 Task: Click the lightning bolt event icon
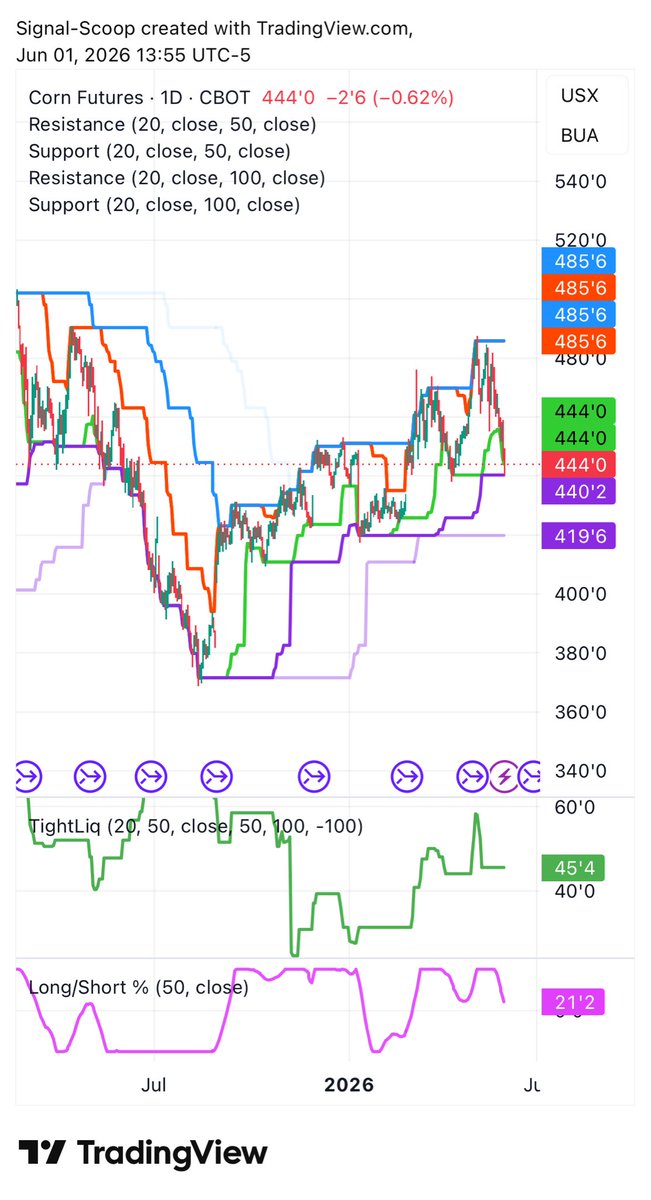(503, 774)
